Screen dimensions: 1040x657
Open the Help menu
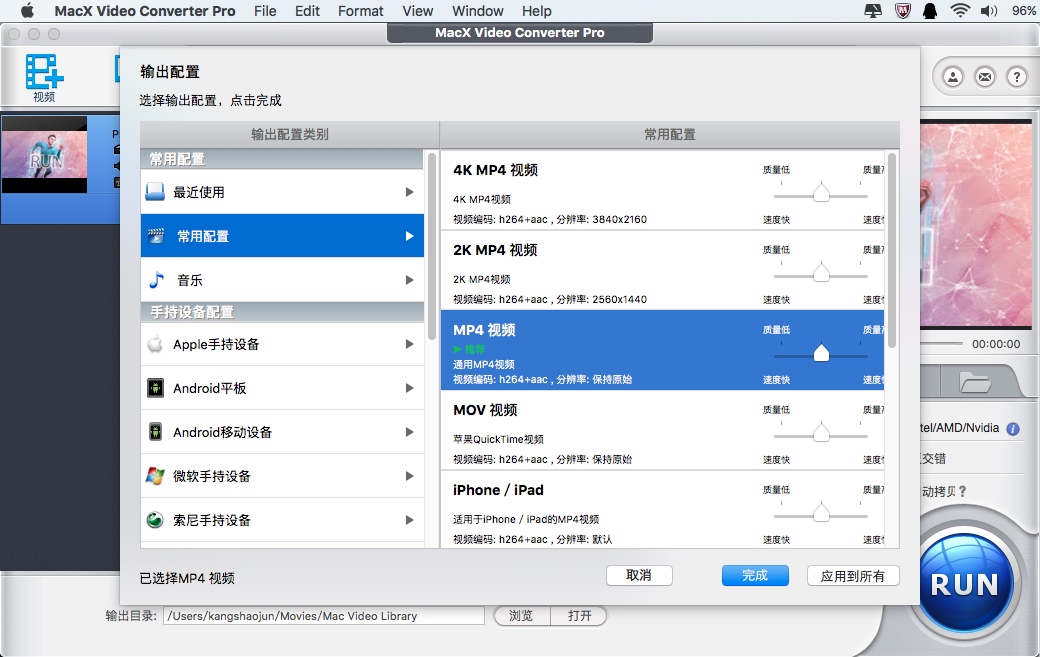point(537,11)
